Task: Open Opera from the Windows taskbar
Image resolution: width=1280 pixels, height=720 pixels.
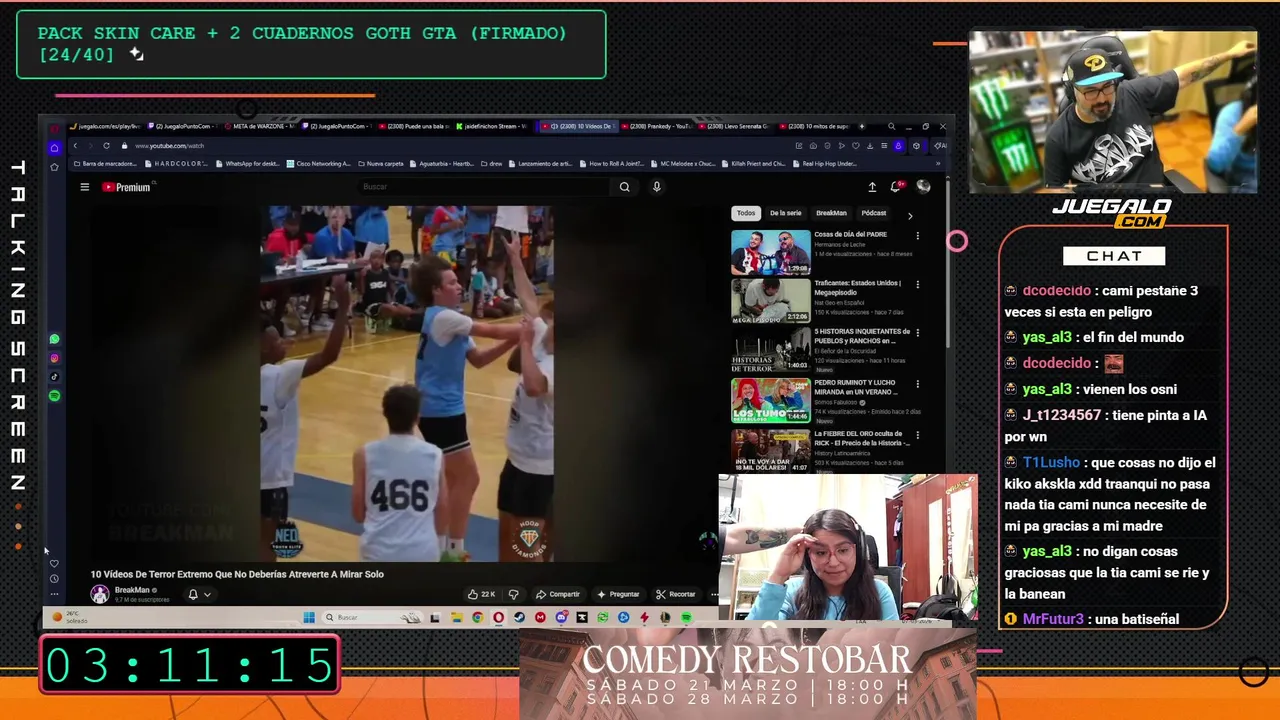Action: tap(498, 617)
